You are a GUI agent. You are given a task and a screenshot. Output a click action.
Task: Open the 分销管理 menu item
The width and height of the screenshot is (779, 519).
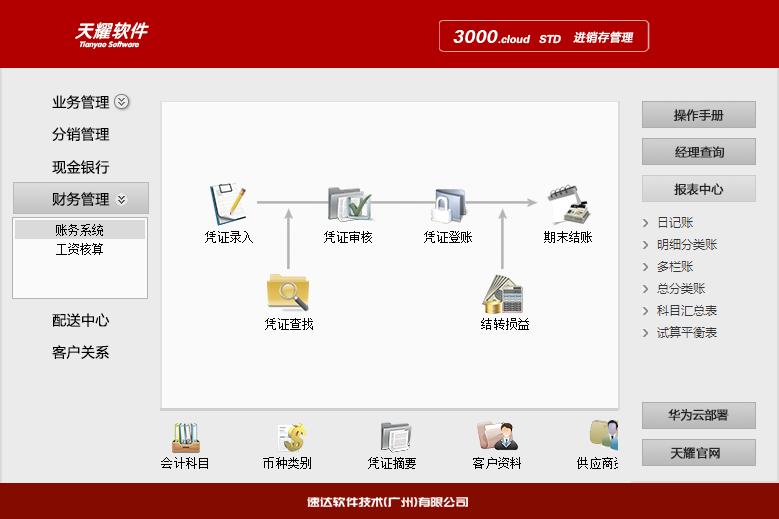pos(80,135)
